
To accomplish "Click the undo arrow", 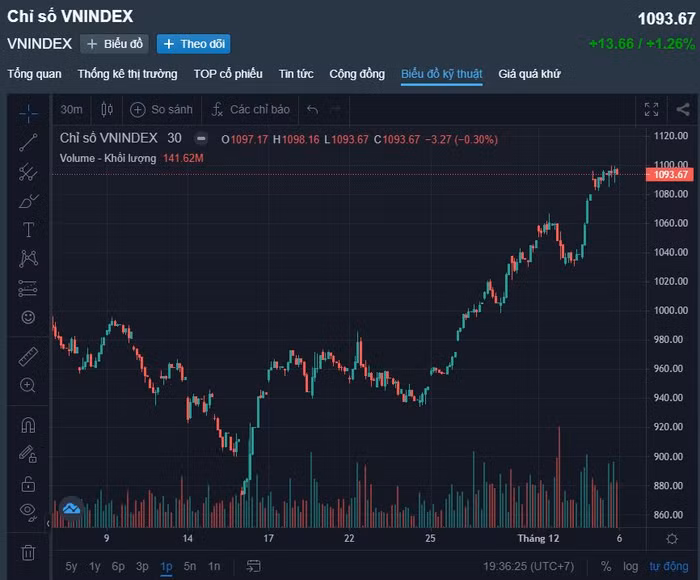I will coord(312,109).
